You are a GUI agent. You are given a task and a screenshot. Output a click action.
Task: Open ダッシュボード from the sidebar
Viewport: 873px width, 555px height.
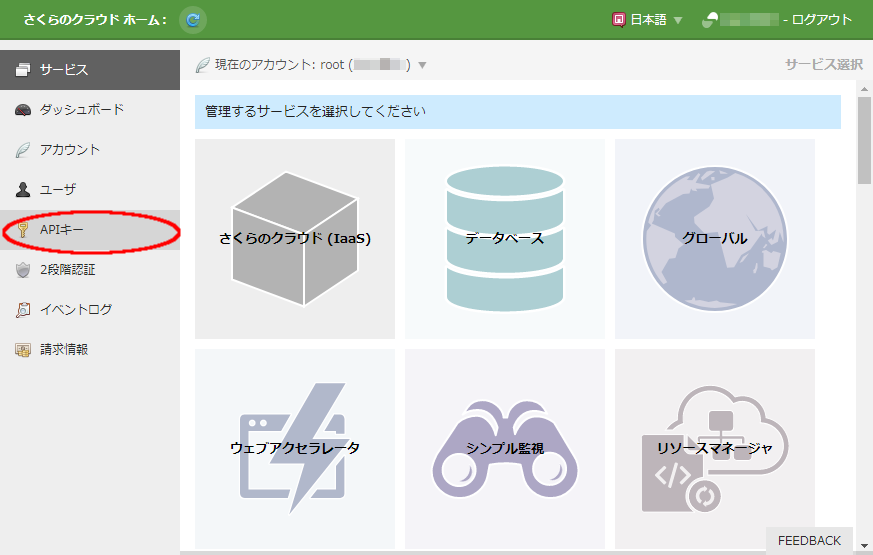(x=82, y=110)
